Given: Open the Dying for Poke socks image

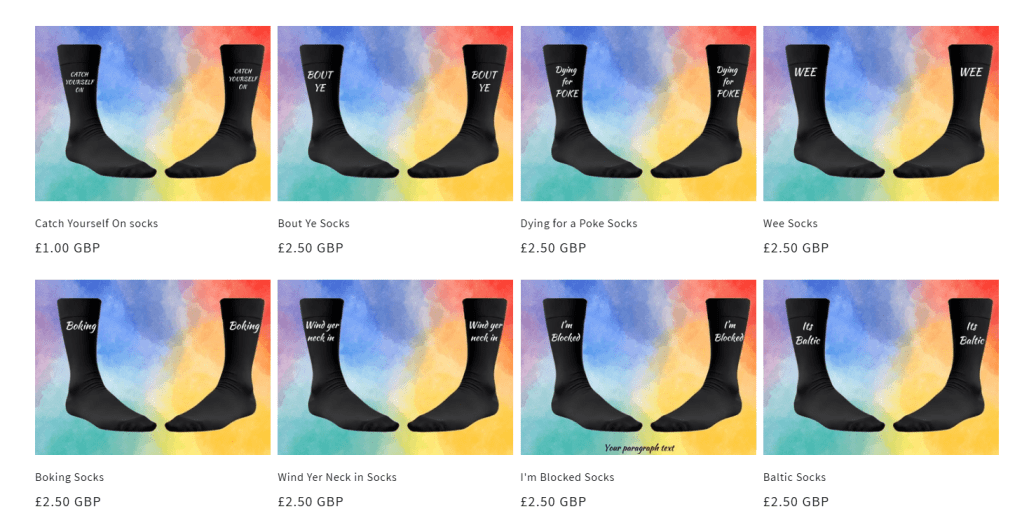Looking at the screenshot, I should [638, 113].
